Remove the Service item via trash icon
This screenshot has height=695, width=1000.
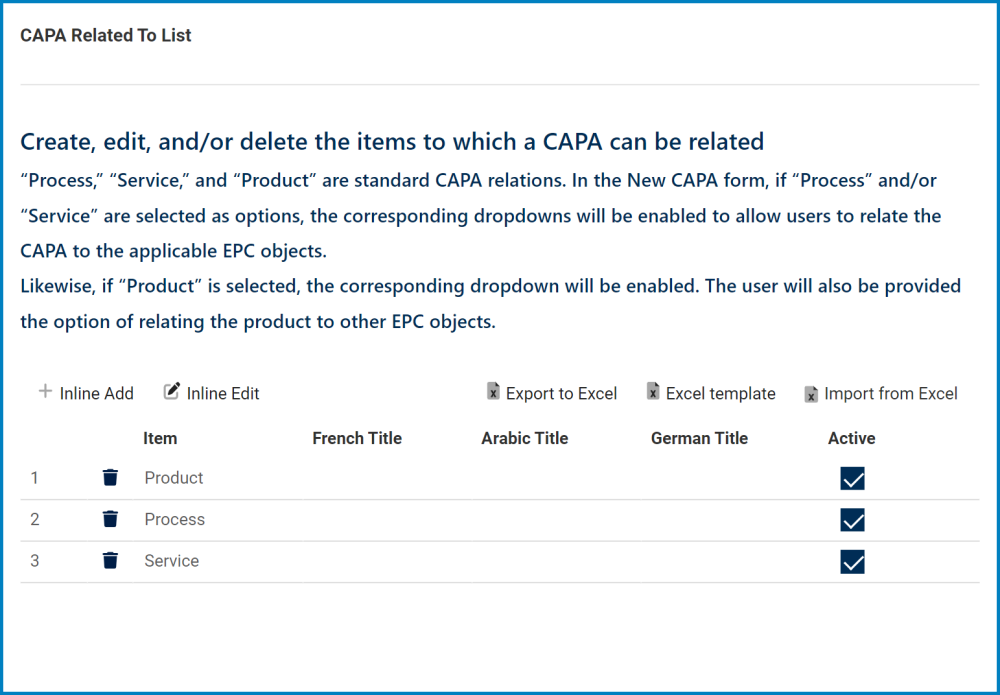click(x=110, y=561)
